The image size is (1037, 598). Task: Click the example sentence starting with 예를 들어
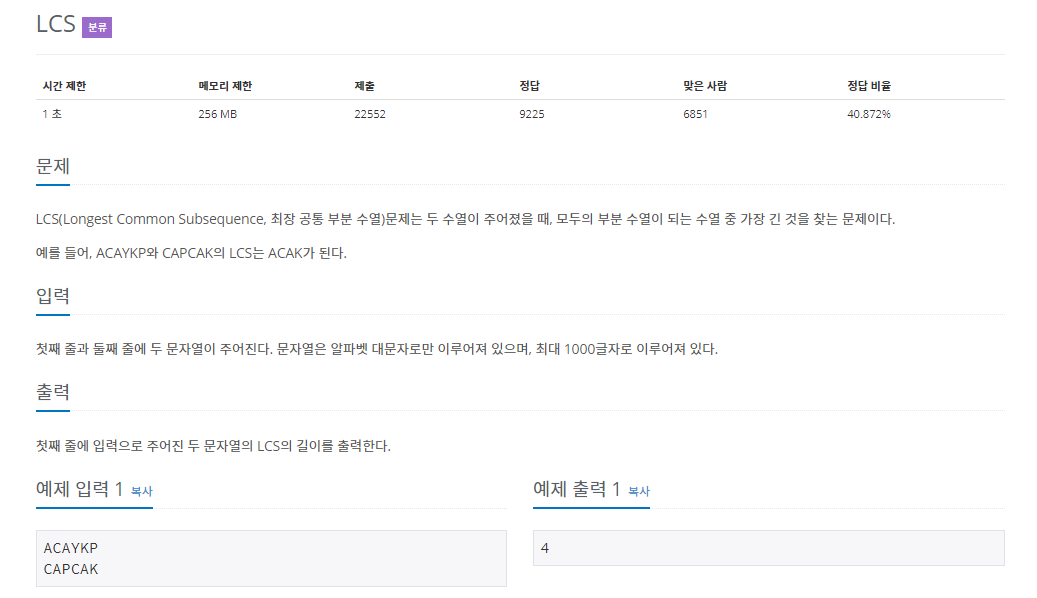tap(191, 253)
